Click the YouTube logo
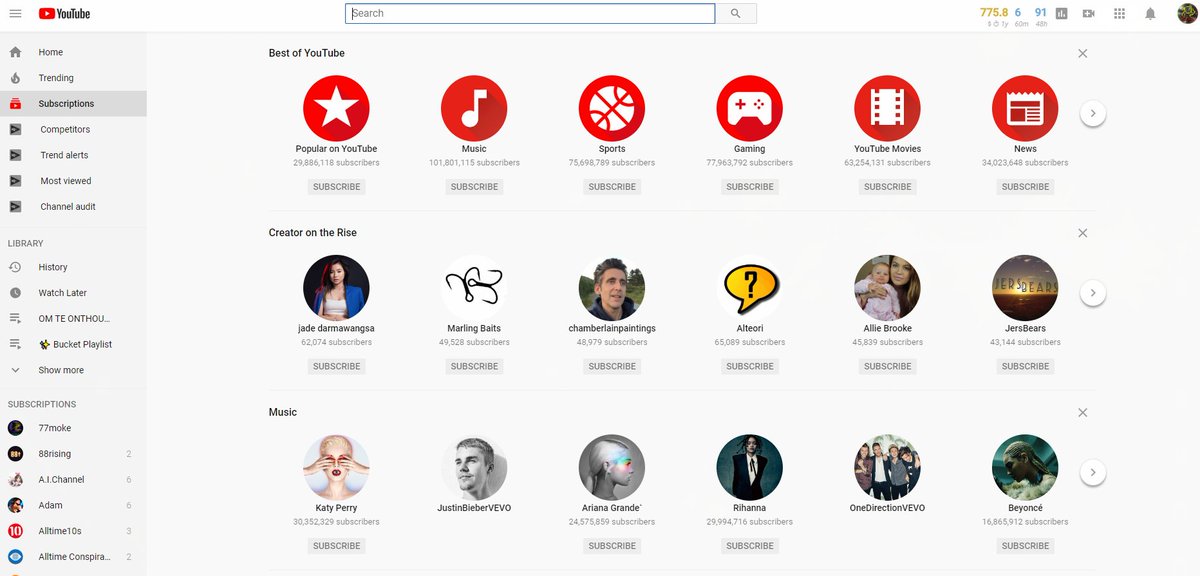The width and height of the screenshot is (1200, 576). pos(64,13)
